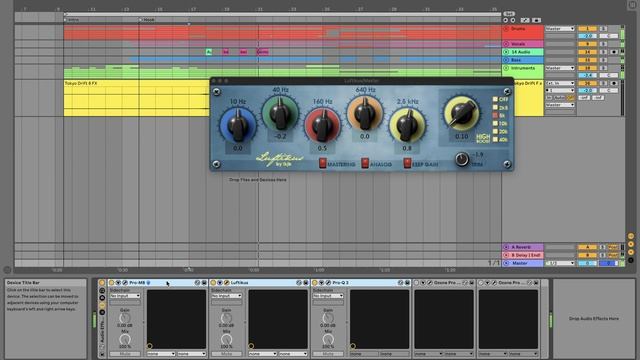This screenshot has height=360, width=640.
Task: Select the B Delay return track
Action: tap(523, 255)
